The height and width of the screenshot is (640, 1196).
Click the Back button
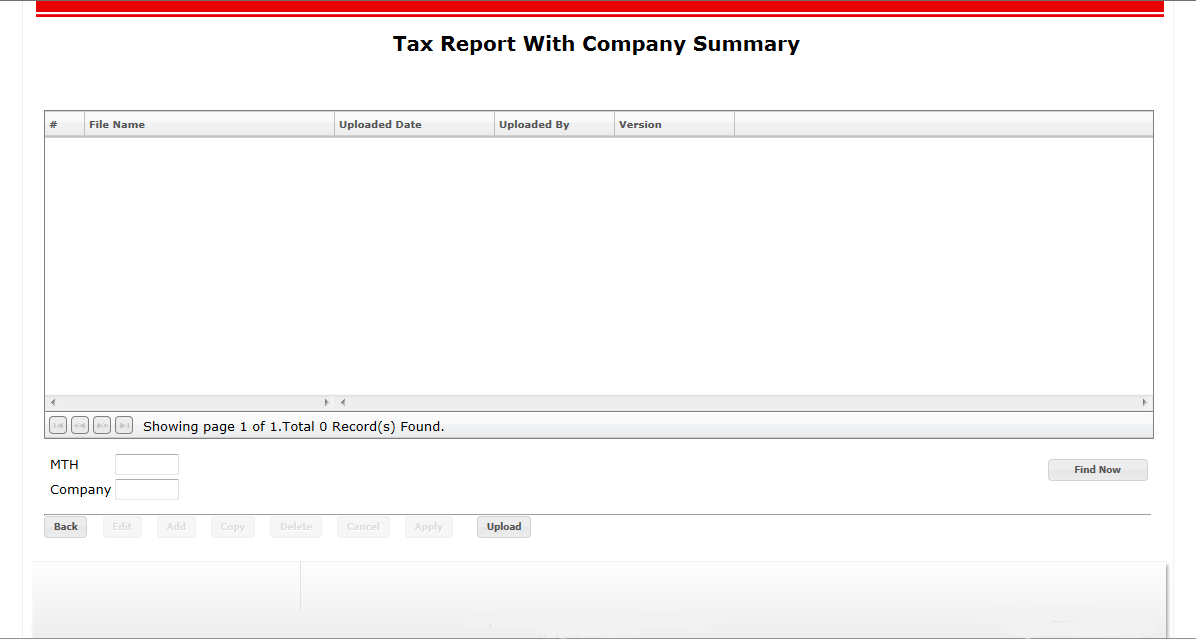tap(66, 527)
